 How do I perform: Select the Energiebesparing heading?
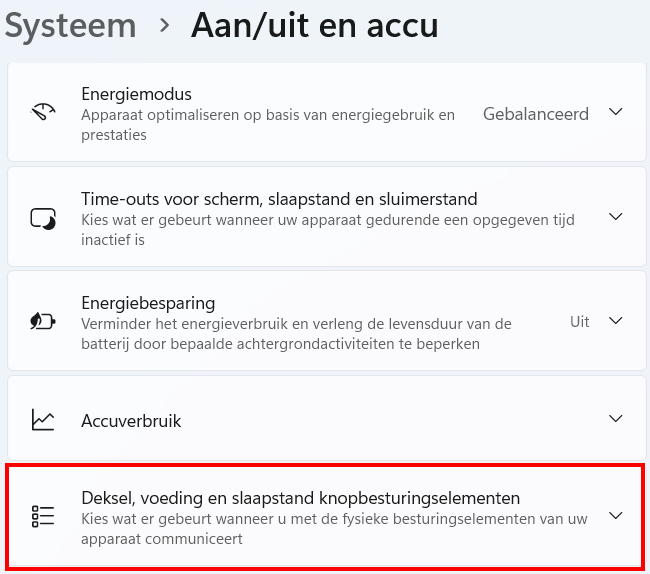click(148, 302)
